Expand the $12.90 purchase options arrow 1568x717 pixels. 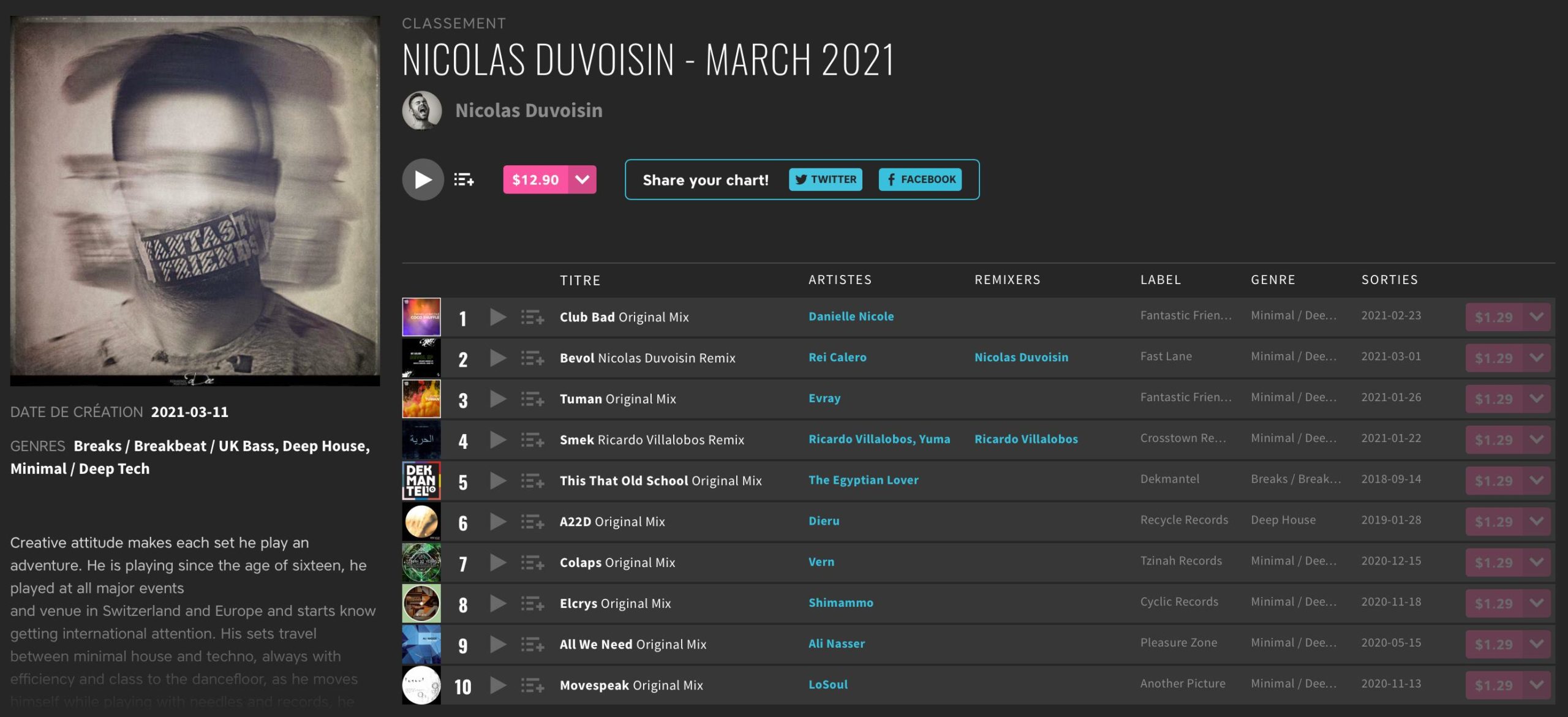[x=582, y=179]
